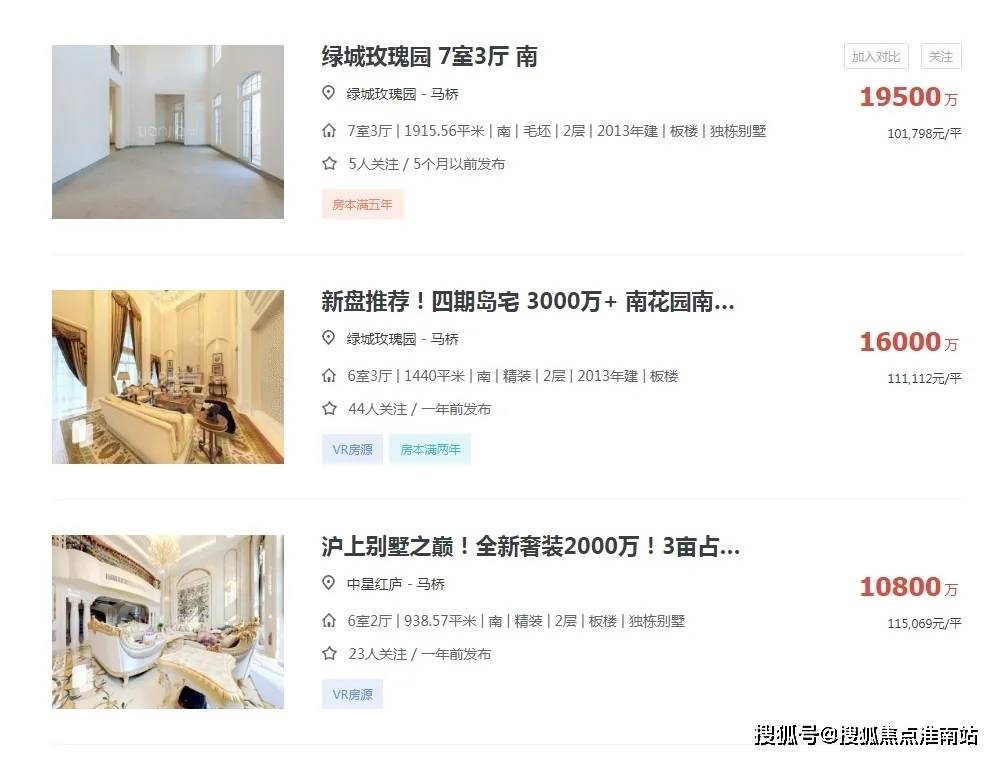The image size is (1001, 757).
Task: Click star icon next to 44人关注
Action: point(329,408)
